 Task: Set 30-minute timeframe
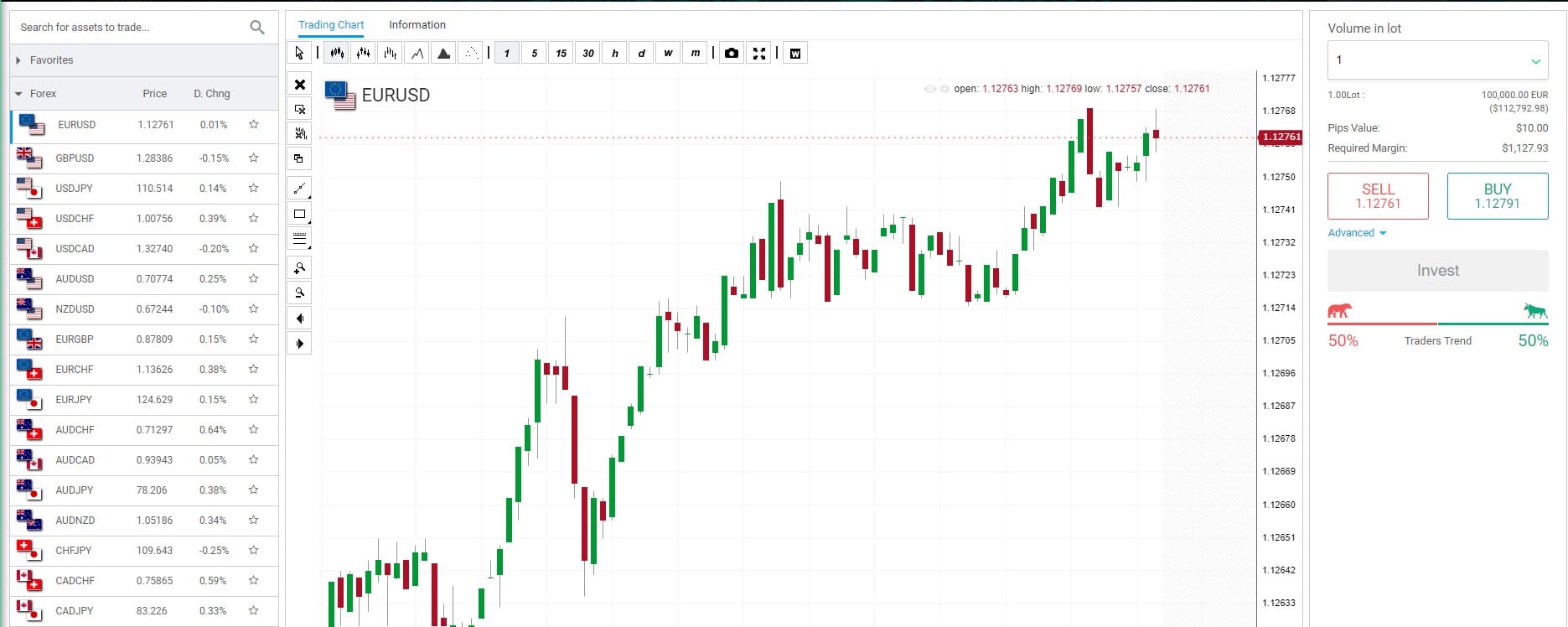(x=587, y=53)
